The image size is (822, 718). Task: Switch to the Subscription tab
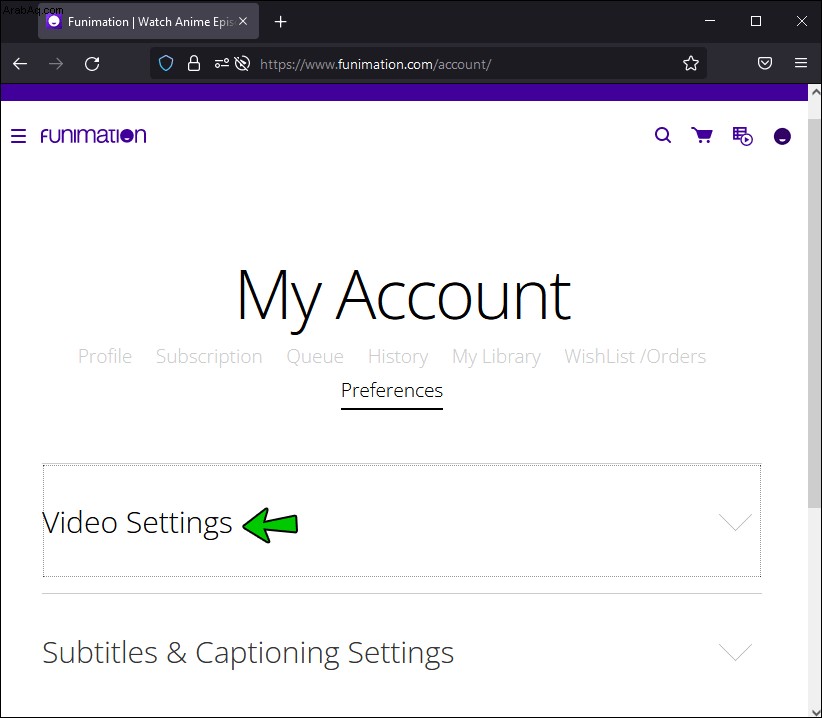(x=209, y=356)
